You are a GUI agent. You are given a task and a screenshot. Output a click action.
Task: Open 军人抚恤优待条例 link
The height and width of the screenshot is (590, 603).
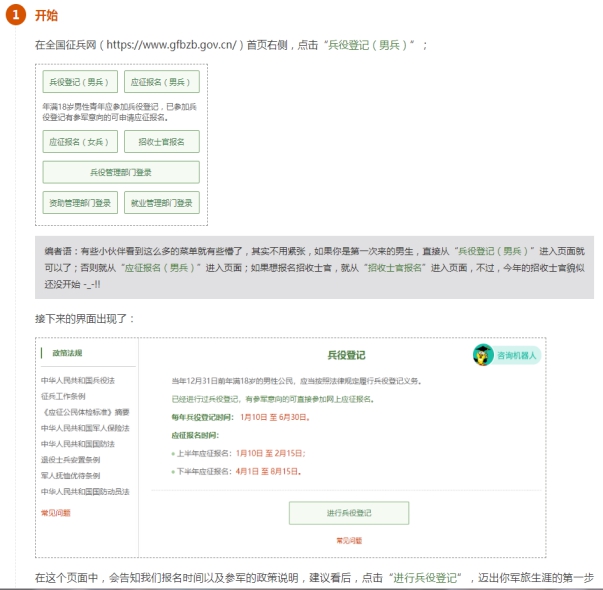point(70,475)
